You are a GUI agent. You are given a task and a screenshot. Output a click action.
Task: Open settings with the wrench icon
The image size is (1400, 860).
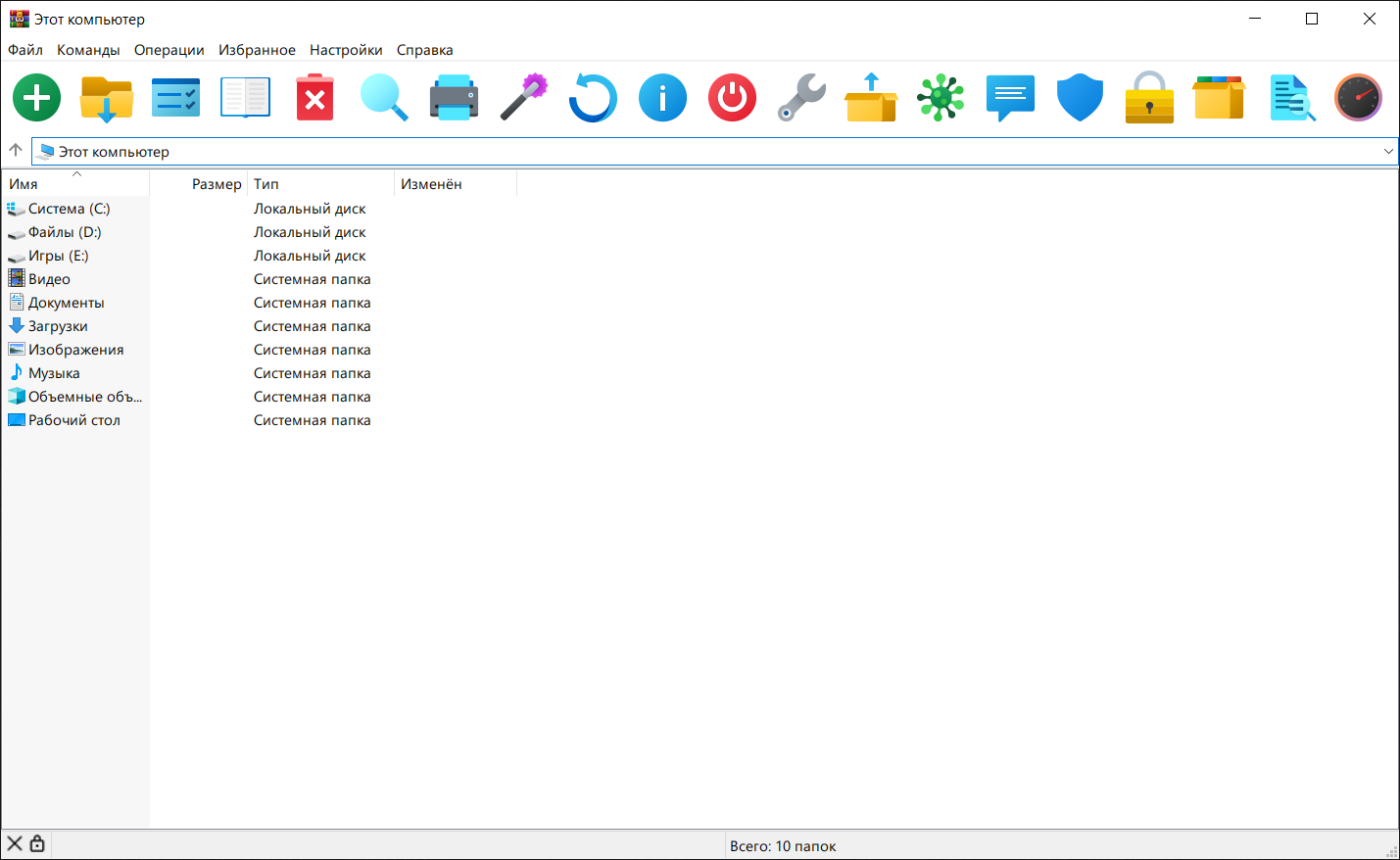[801, 98]
